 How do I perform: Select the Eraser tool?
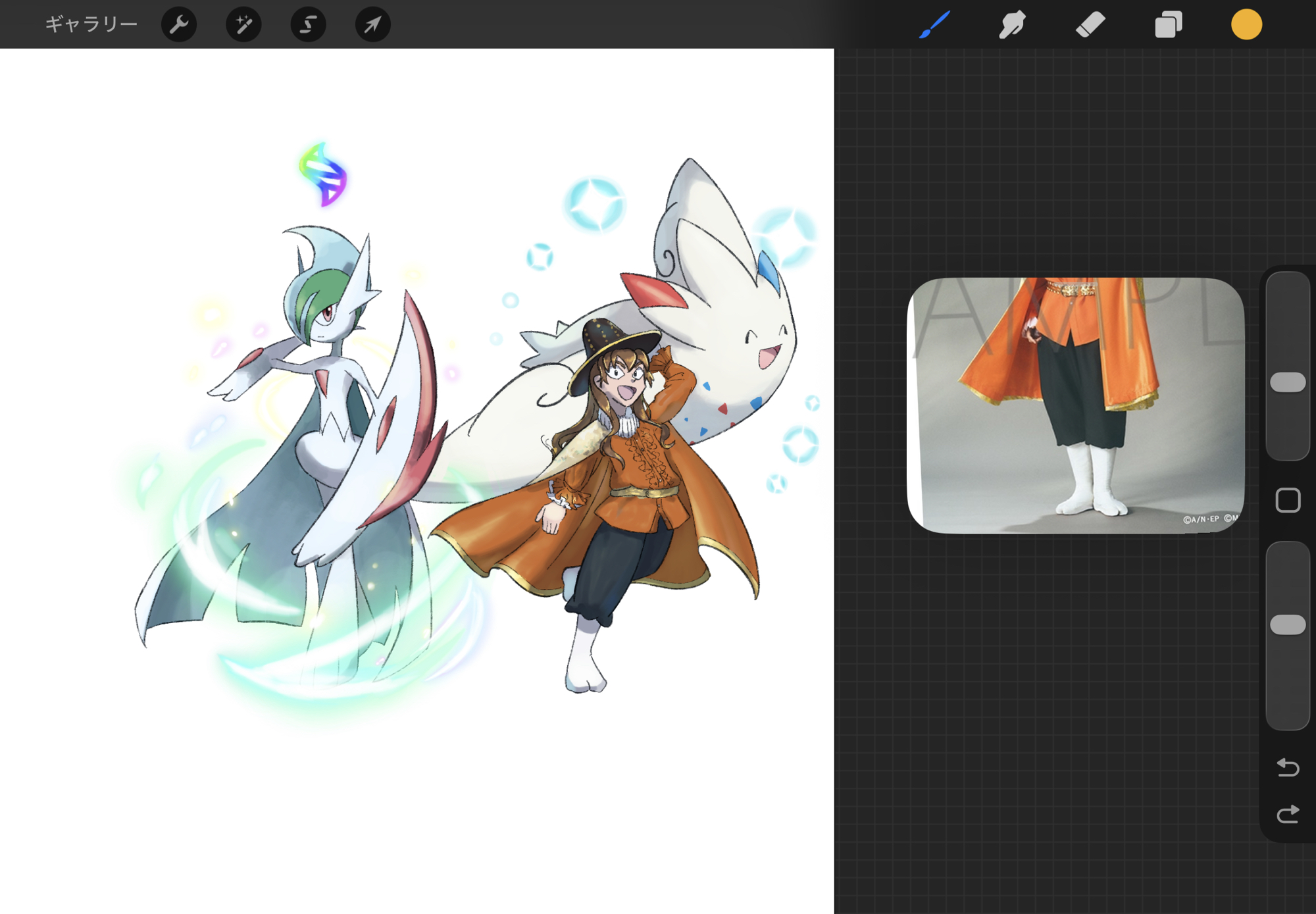pos(1090,24)
